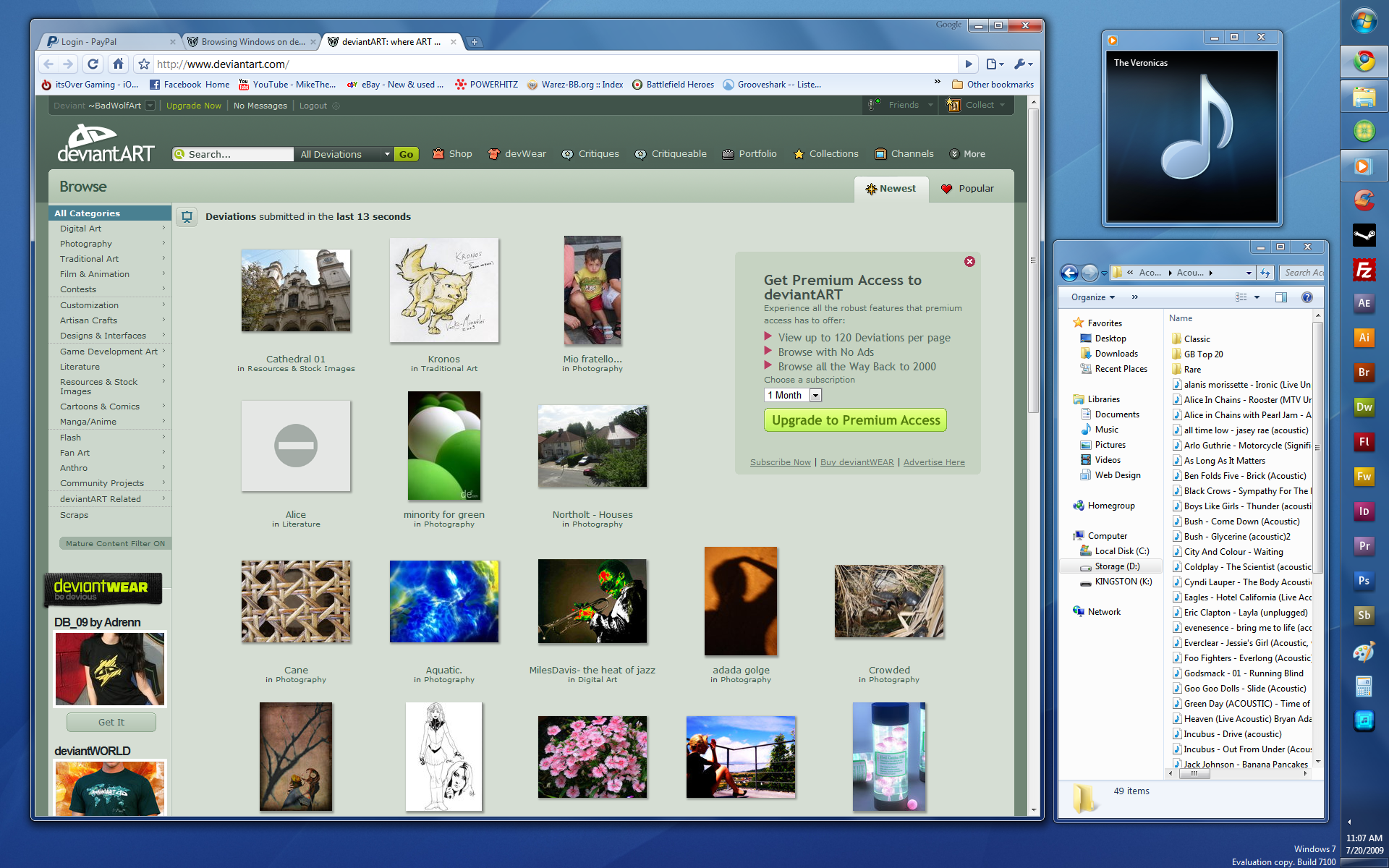Screen dimensions: 1389x868
Task: Switch to the Login - PayPal tab
Action: 109,42
